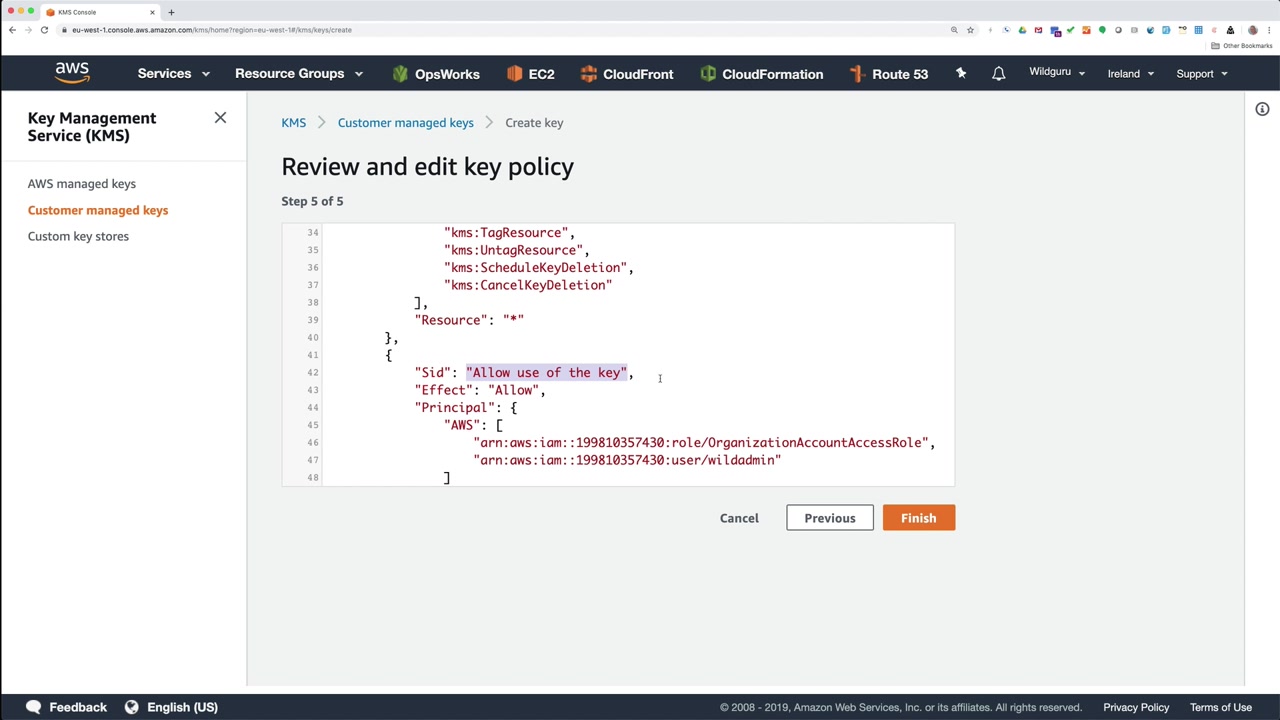Click the "kms:CancelKeyDeletion" line
The width and height of the screenshot is (1280, 720).
[528, 285]
